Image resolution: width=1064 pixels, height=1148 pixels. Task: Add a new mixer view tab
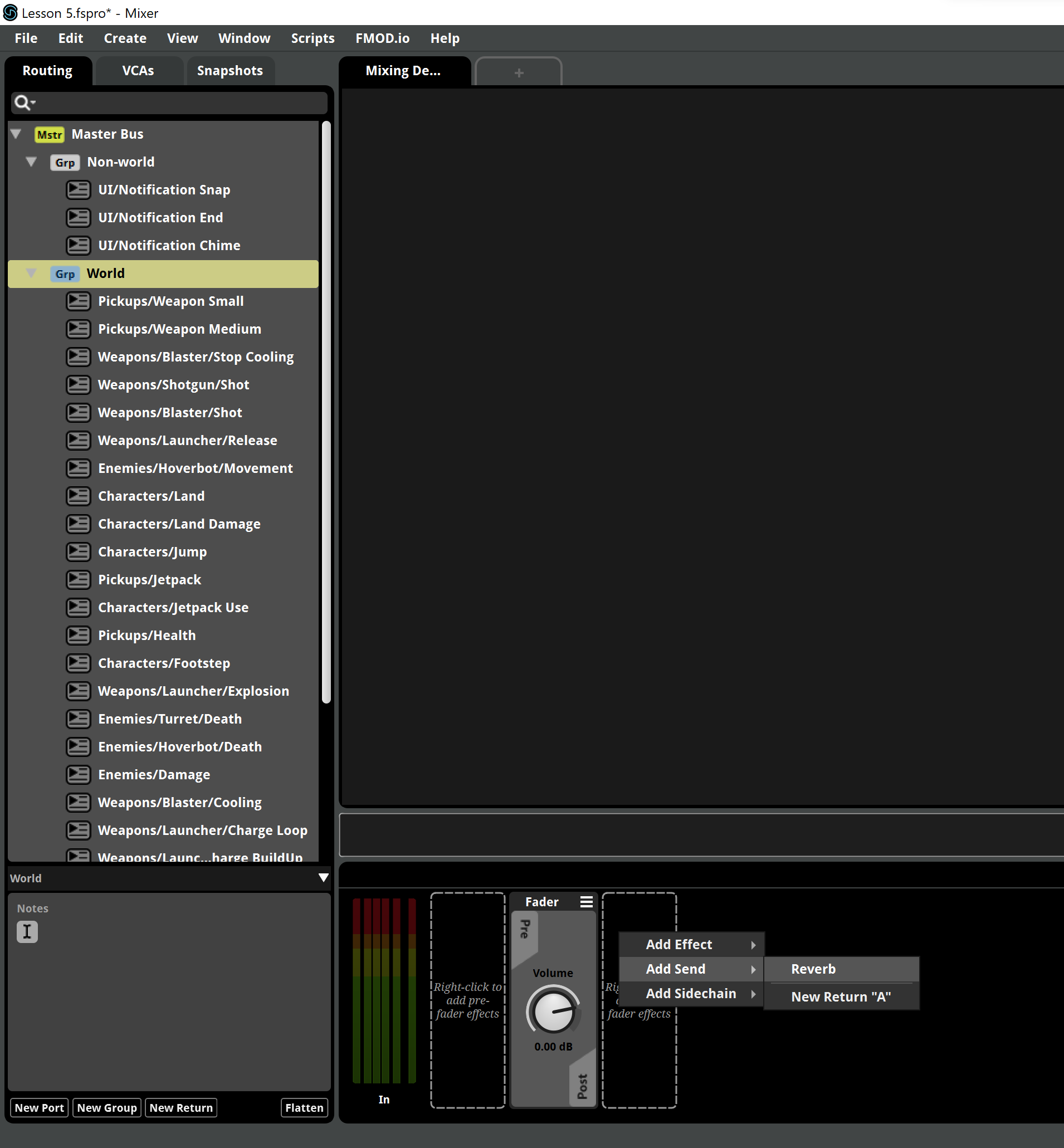click(519, 72)
